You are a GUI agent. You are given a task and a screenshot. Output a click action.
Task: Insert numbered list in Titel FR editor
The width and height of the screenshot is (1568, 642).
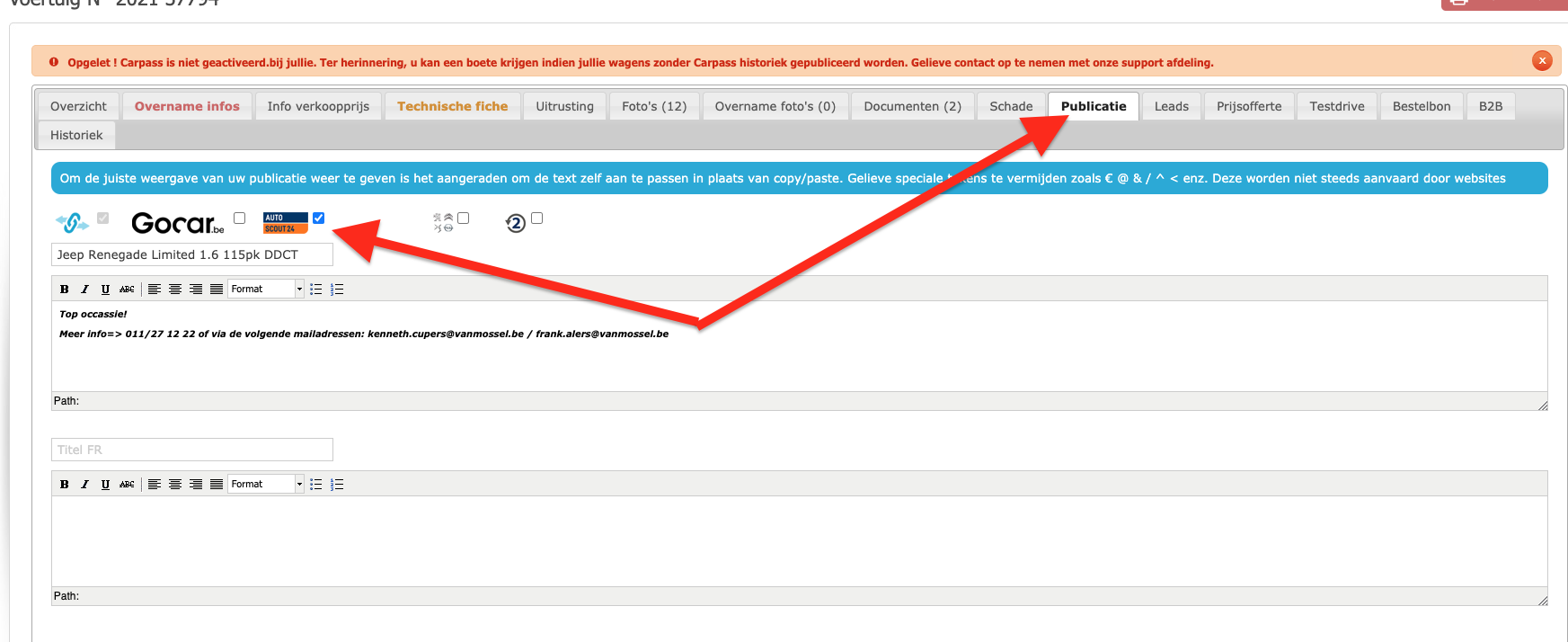[337, 484]
